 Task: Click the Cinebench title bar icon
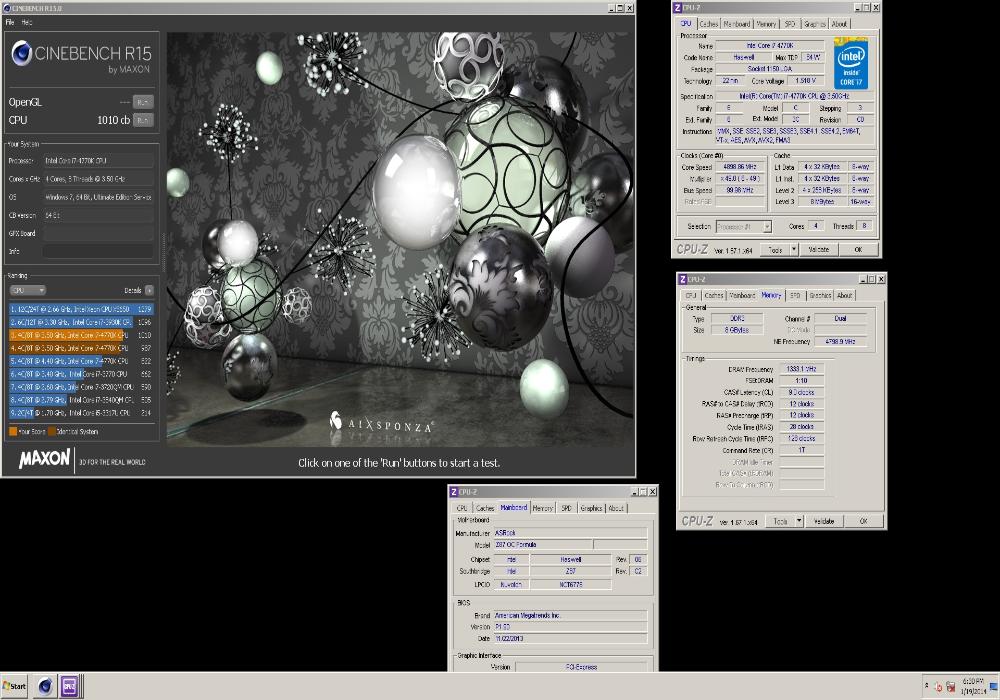(7, 8)
